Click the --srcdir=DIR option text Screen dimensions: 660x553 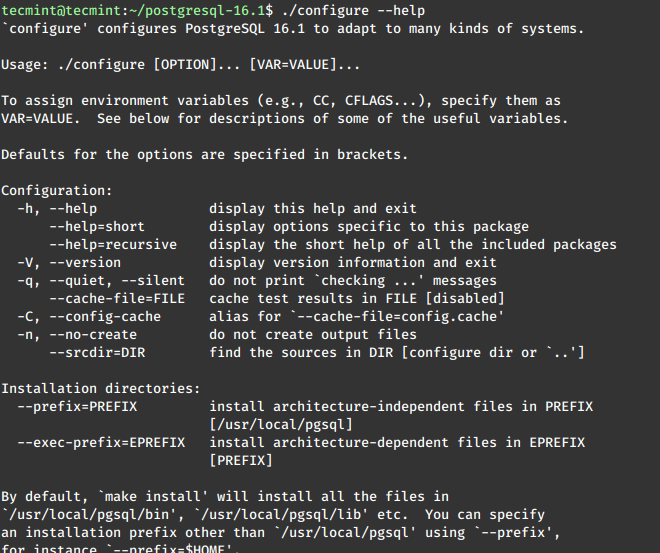(97, 353)
